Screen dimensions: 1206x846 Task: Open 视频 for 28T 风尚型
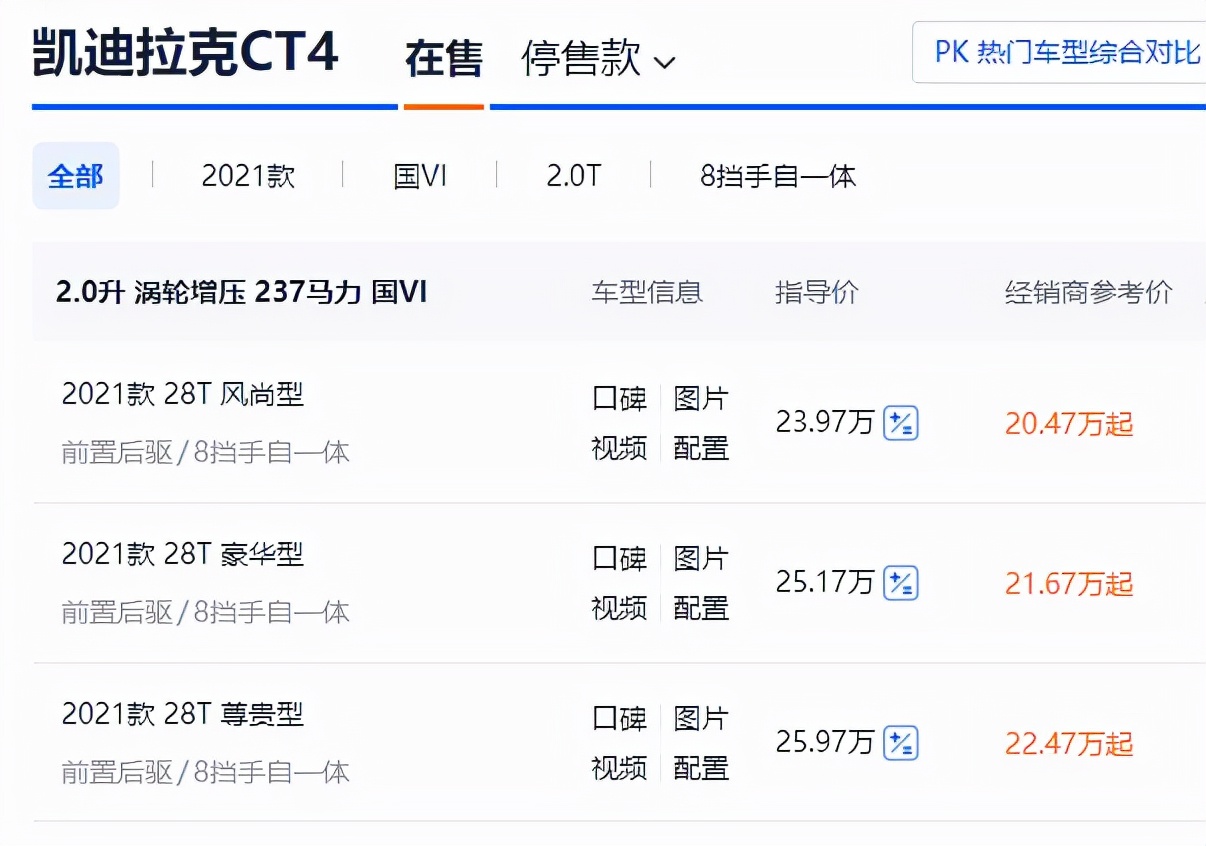pyautogui.click(x=620, y=447)
